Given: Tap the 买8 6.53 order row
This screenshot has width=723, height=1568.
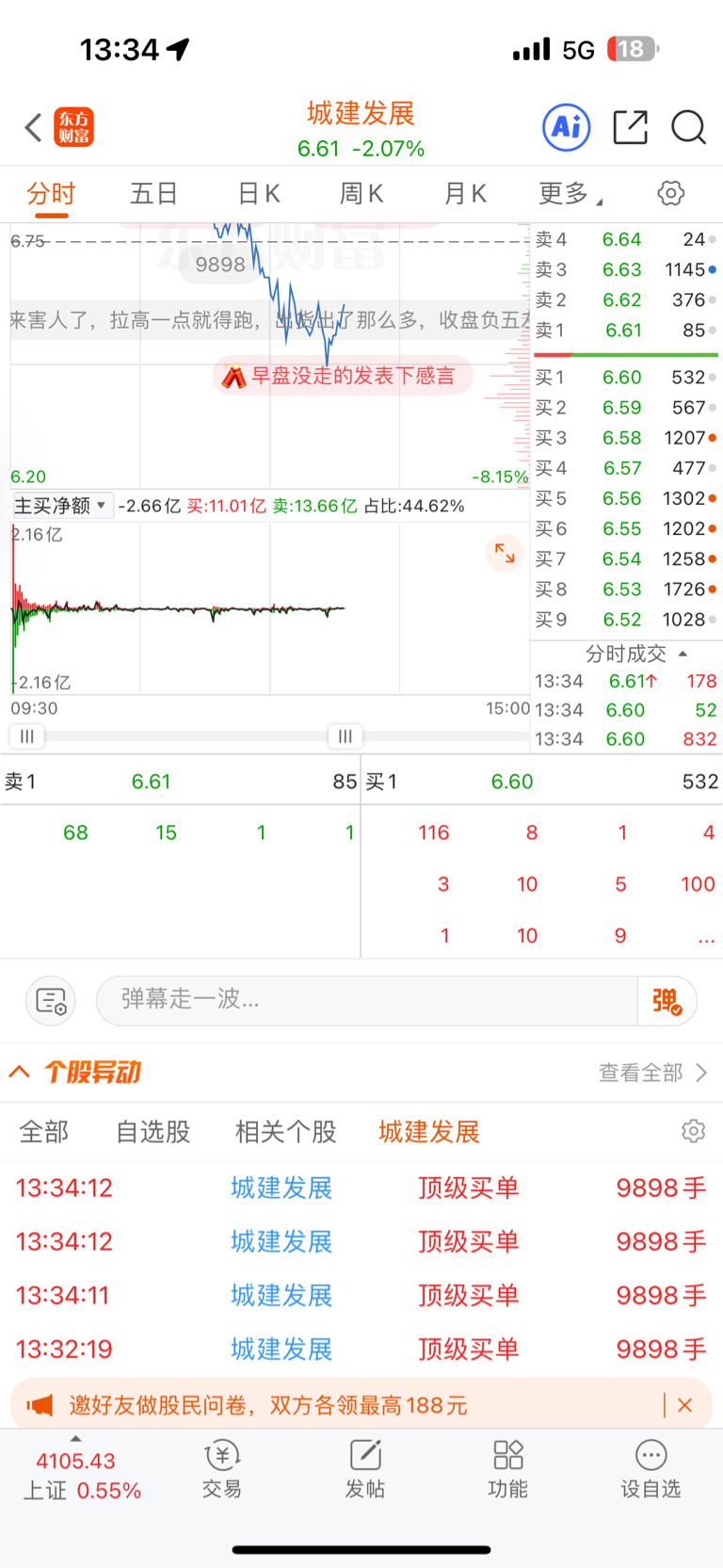Looking at the screenshot, I should coord(626,589).
